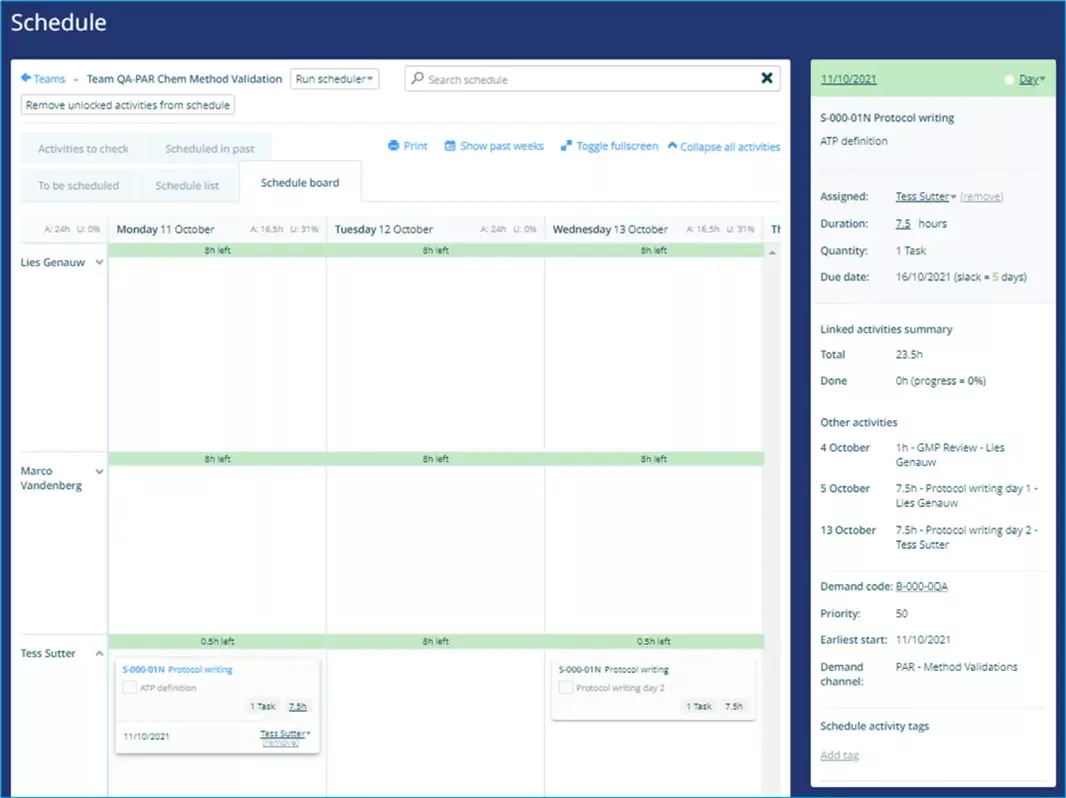Open Tess Sutter assignee dropdown in details panel
This screenshot has height=798, width=1066.
tap(925, 196)
